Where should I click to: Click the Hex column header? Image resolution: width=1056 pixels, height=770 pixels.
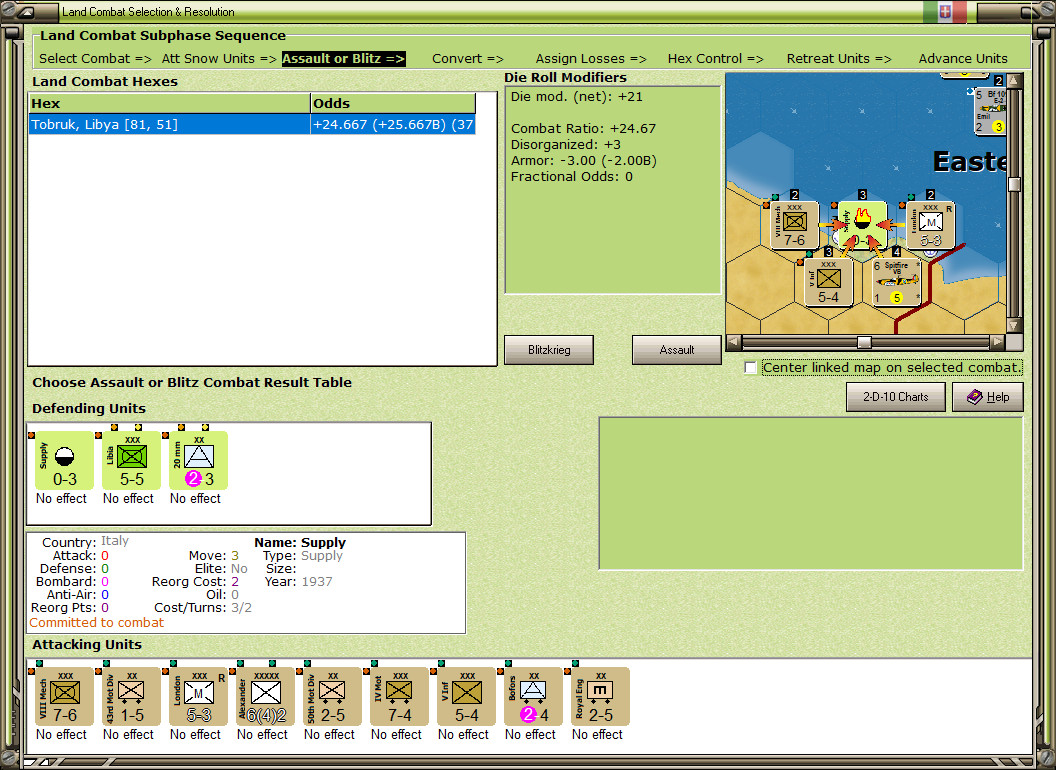tap(169, 103)
